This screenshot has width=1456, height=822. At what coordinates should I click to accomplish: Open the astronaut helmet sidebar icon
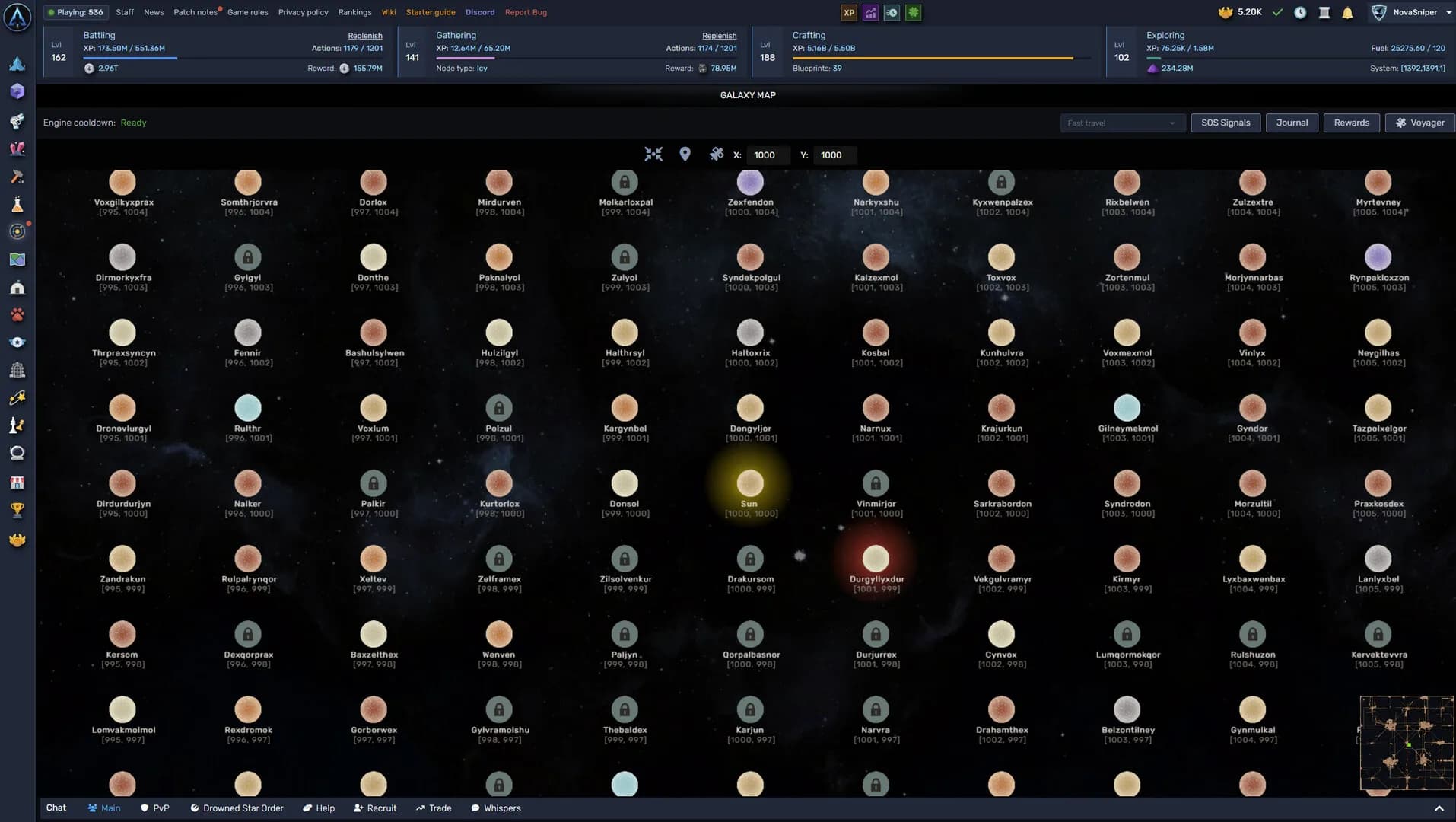coord(17,453)
